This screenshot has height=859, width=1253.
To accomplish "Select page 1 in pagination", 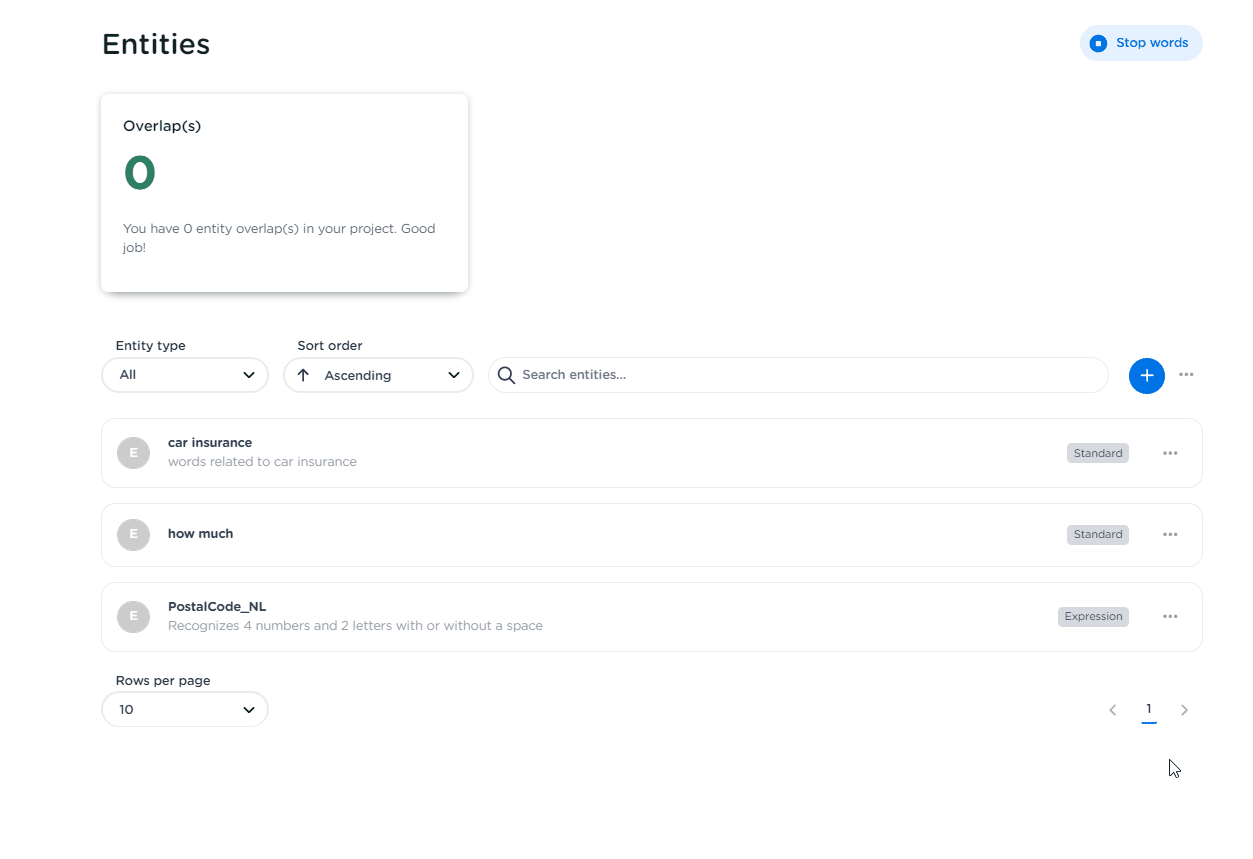I will point(1148,709).
